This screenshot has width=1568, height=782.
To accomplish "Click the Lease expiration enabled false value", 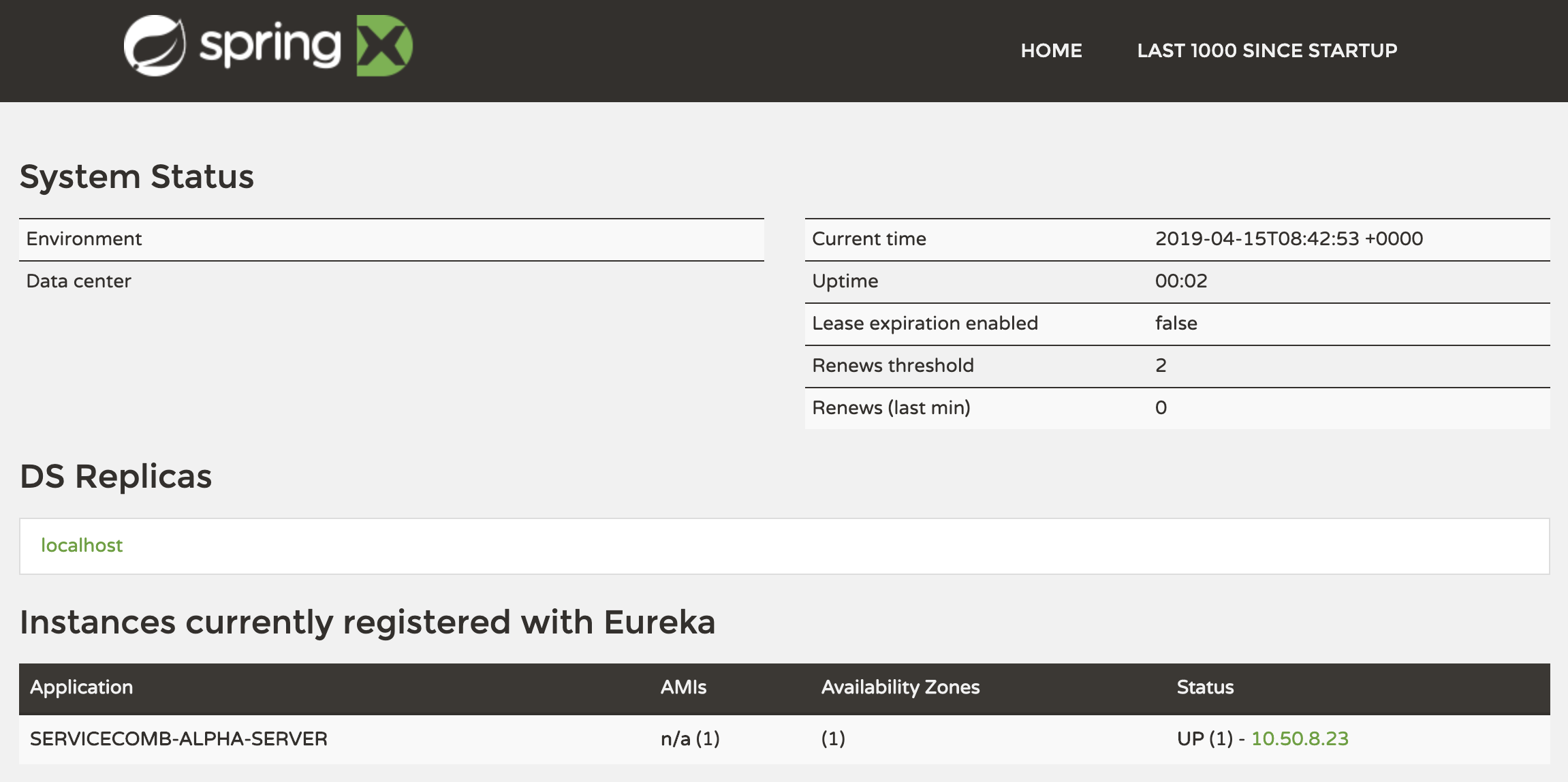I will click(x=1176, y=323).
